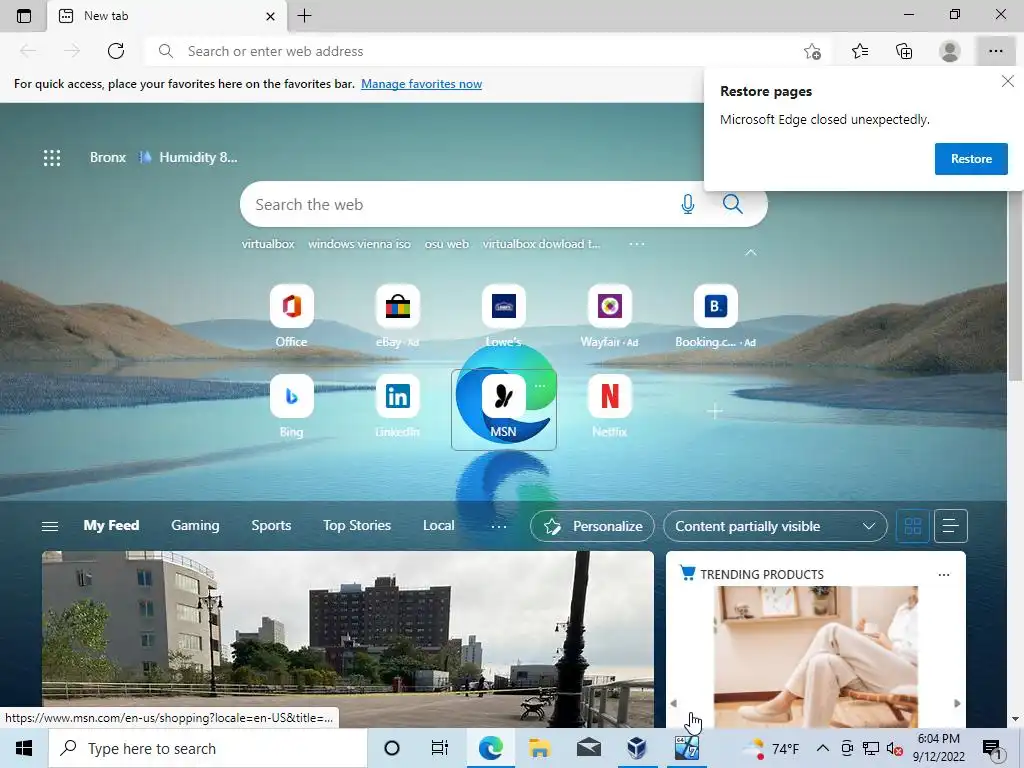Open the featured news photo card
This screenshot has height=768, width=1024.
347,639
